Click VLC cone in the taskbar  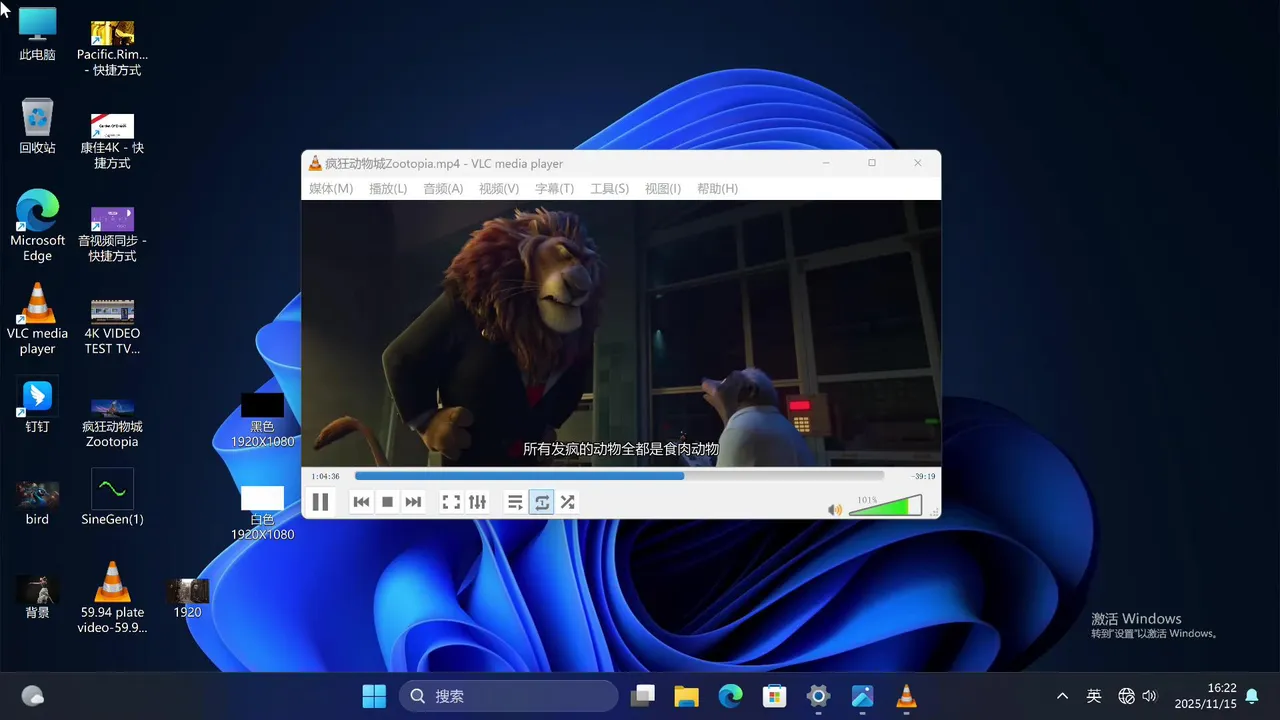906,696
